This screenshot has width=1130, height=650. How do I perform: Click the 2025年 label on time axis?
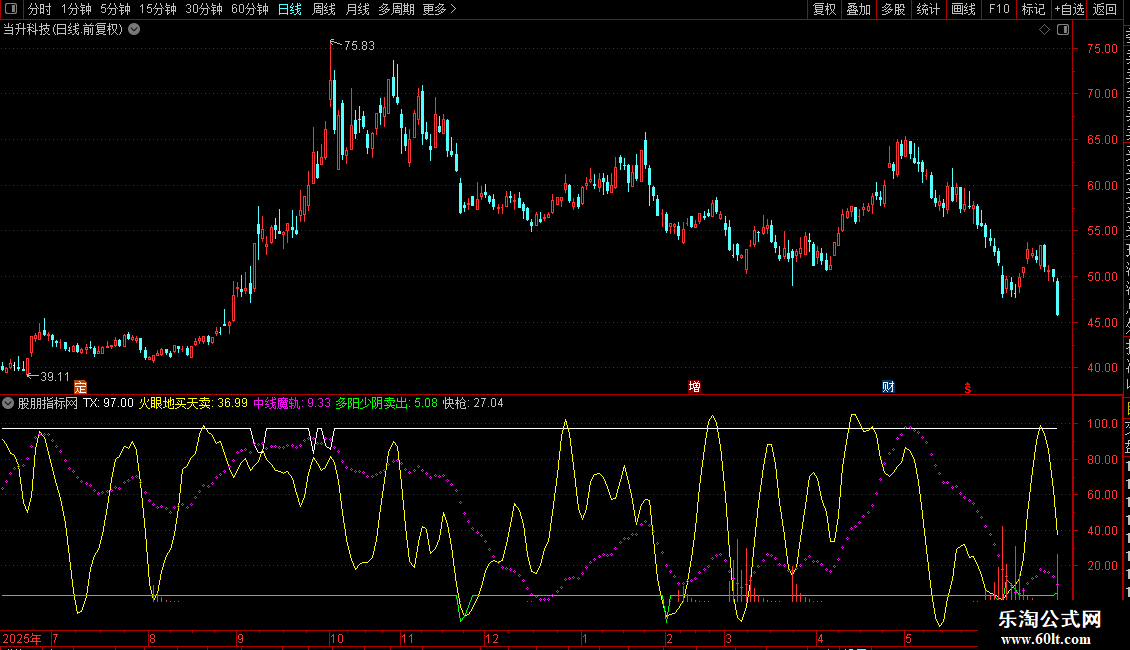point(22,638)
